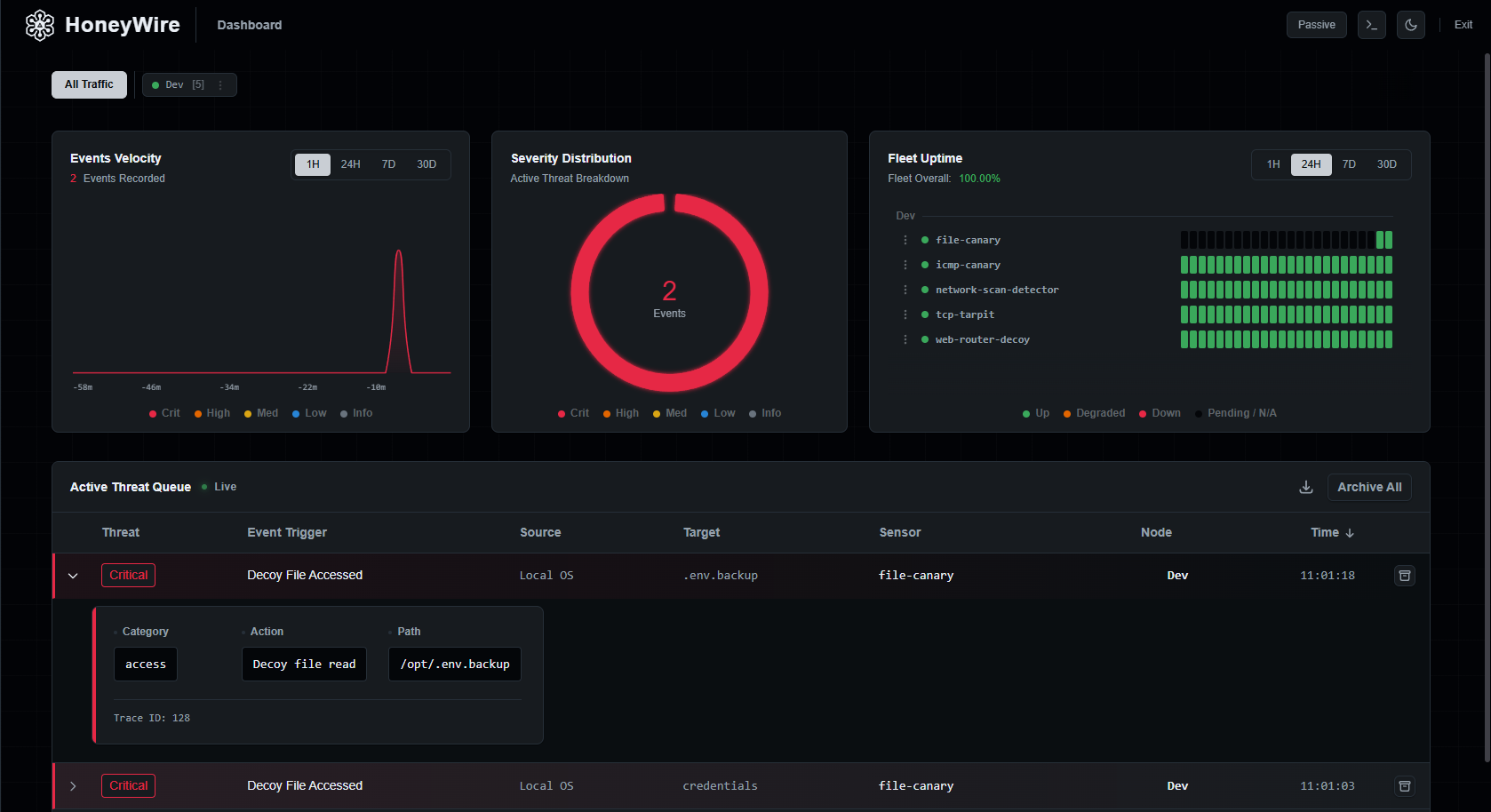Sort table by Source column
The image size is (1491, 812).
coord(540,533)
